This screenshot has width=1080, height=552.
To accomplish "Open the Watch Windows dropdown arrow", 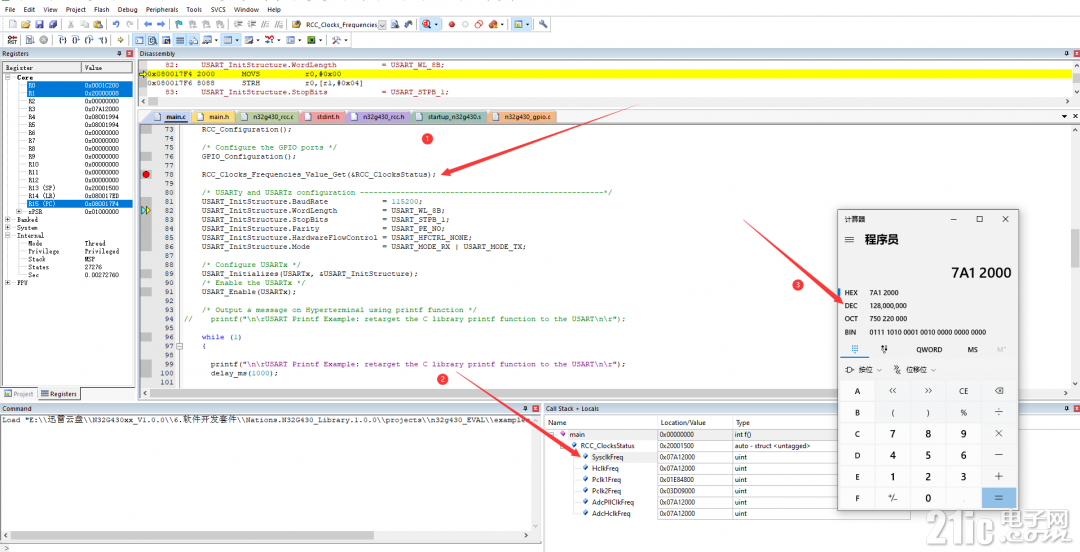I will coord(216,40).
